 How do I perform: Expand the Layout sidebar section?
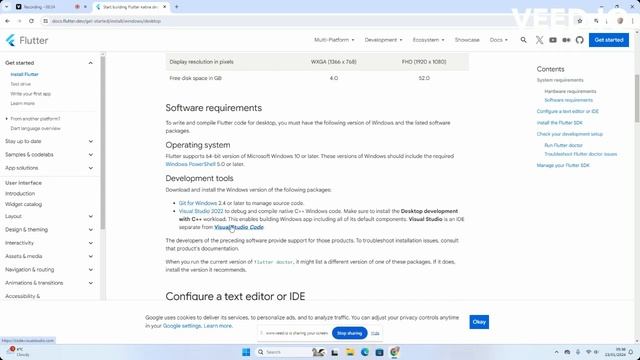coord(91,216)
